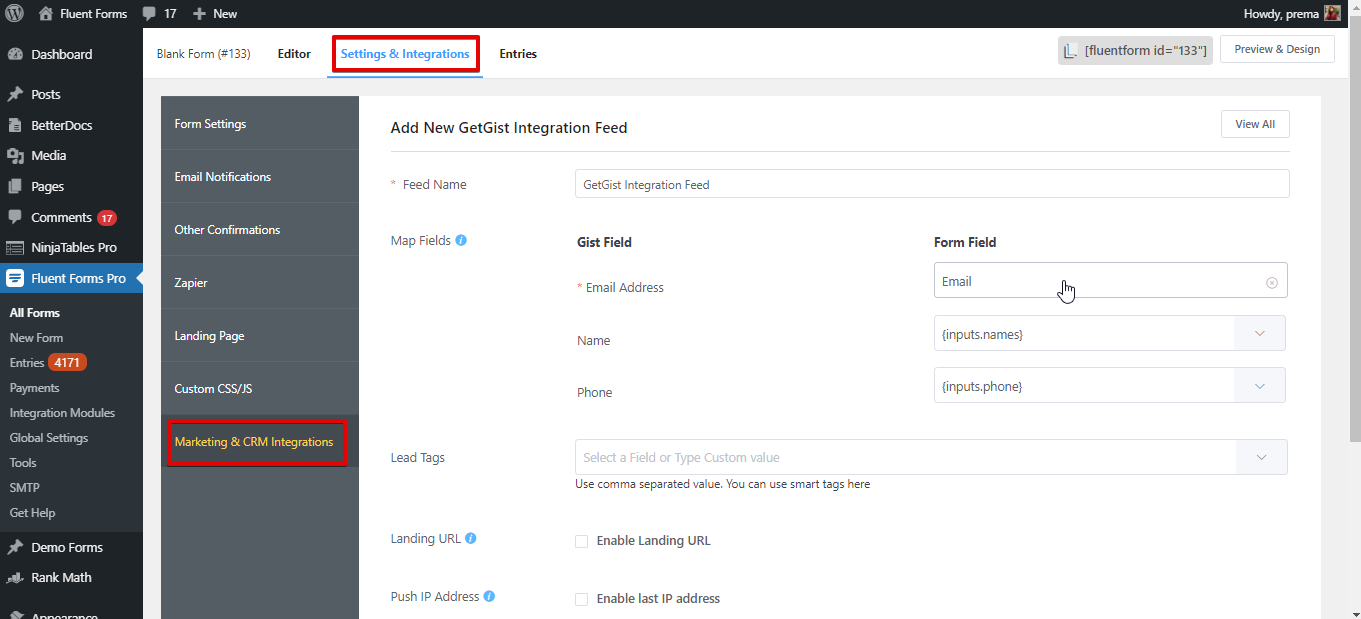Open the Lead Tags dropdown

[931, 457]
